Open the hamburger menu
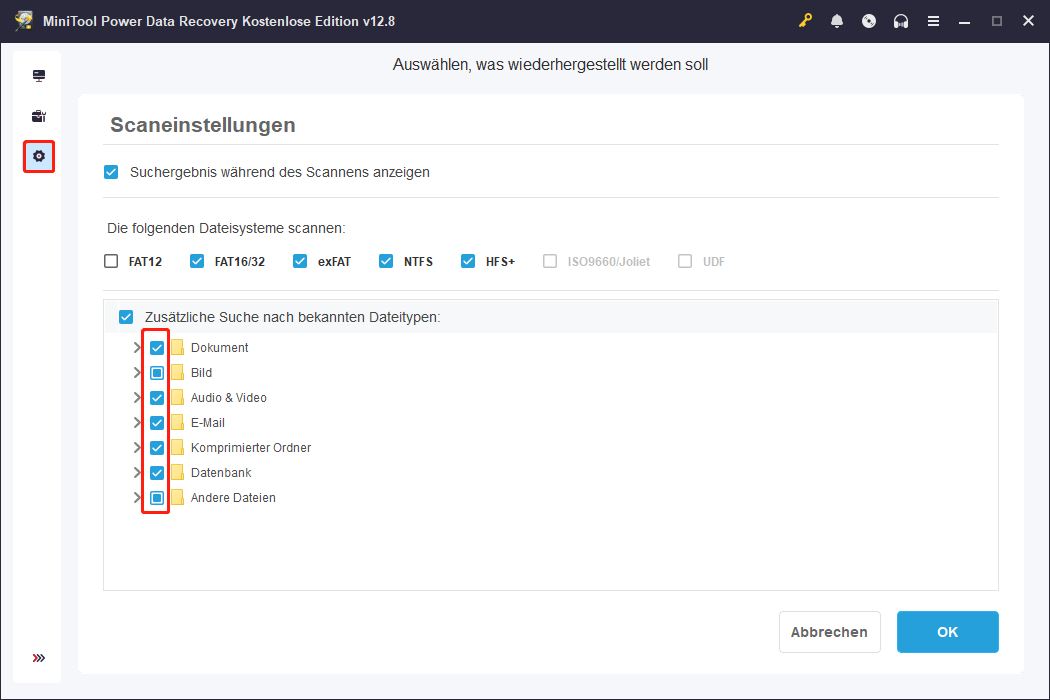 (x=933, y=21)
